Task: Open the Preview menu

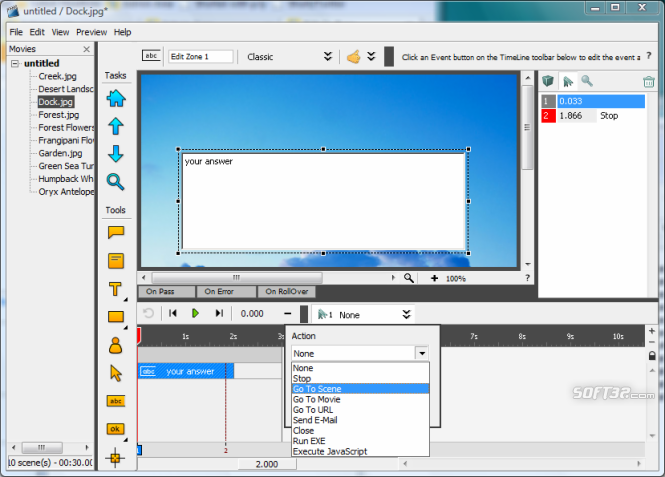Action: pos(92,32)
